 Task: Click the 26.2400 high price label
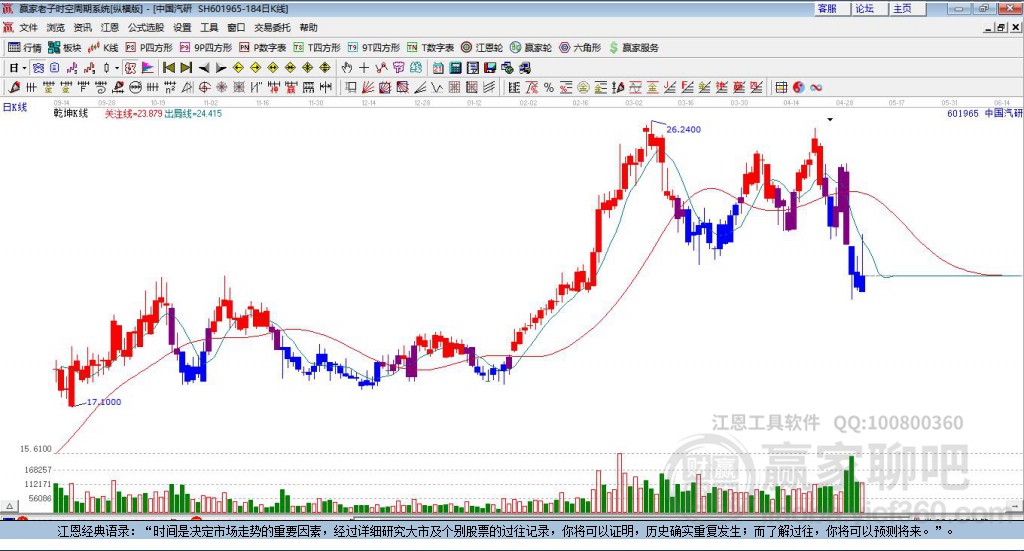683,129
